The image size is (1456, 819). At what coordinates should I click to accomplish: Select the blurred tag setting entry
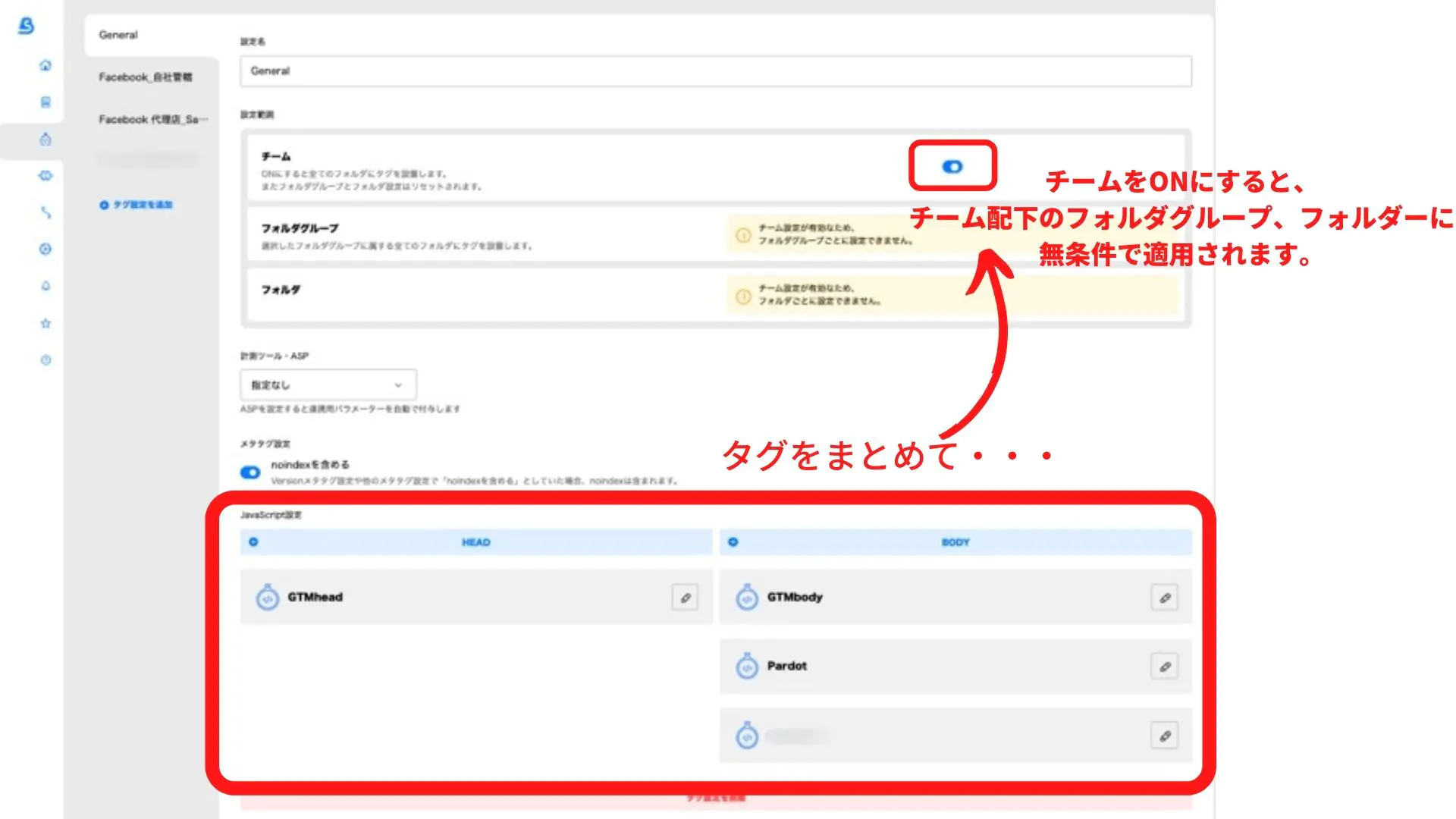[x=149, y=159]
